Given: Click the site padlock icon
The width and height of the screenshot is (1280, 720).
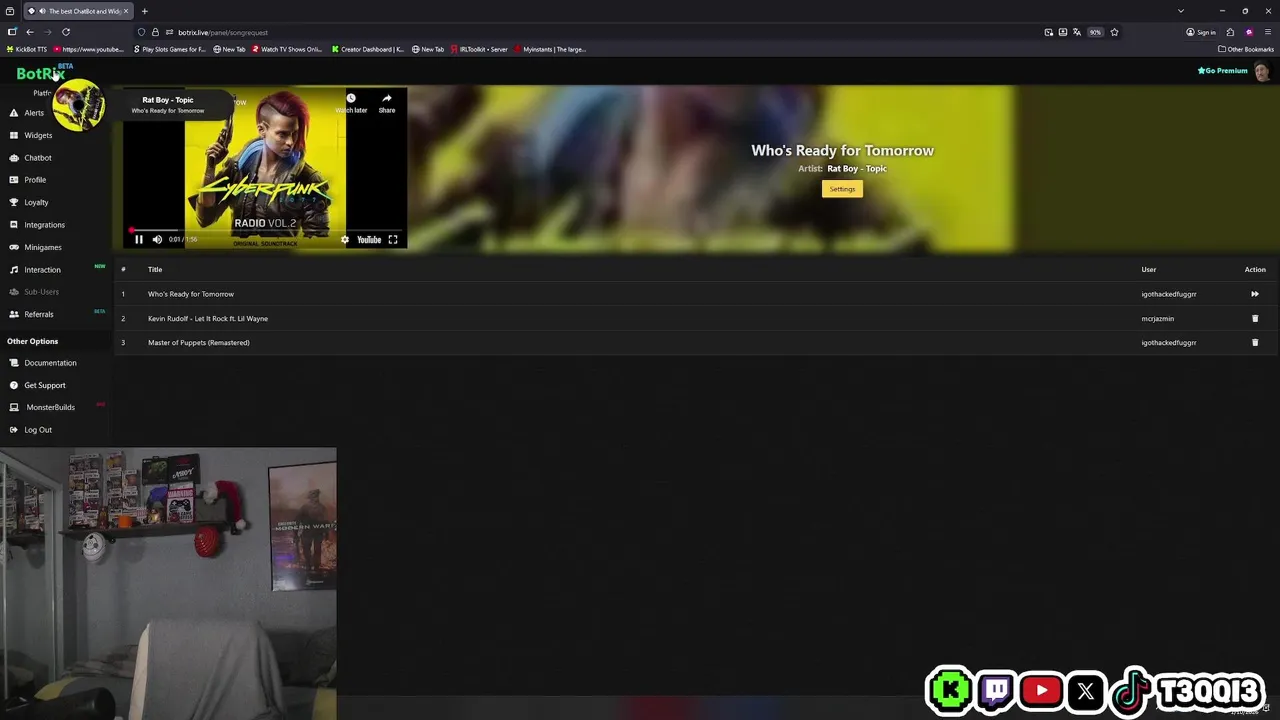Looking at the screenshot, I should point(155,32).
